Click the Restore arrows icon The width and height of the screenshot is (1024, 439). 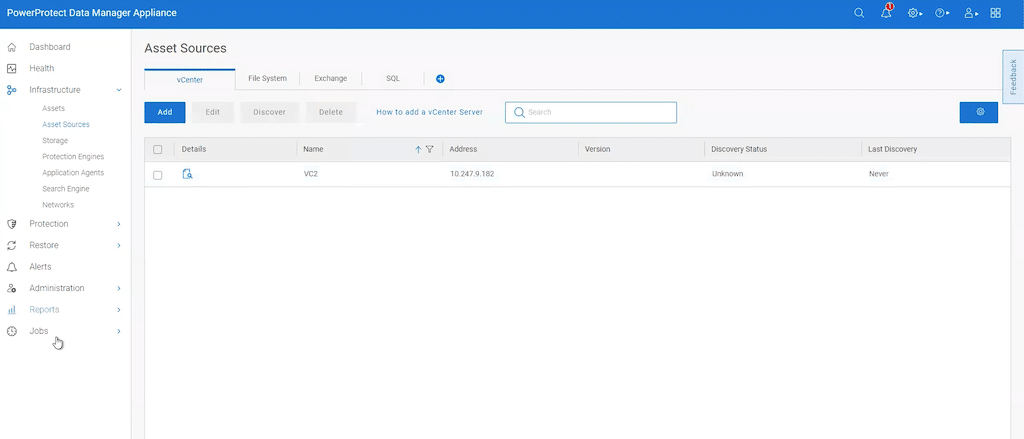pos(11,246)
